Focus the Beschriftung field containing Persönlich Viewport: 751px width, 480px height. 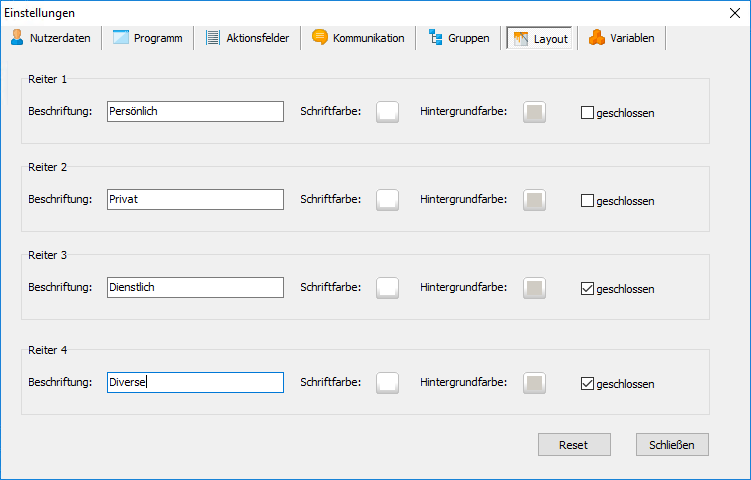click(195, 112)
